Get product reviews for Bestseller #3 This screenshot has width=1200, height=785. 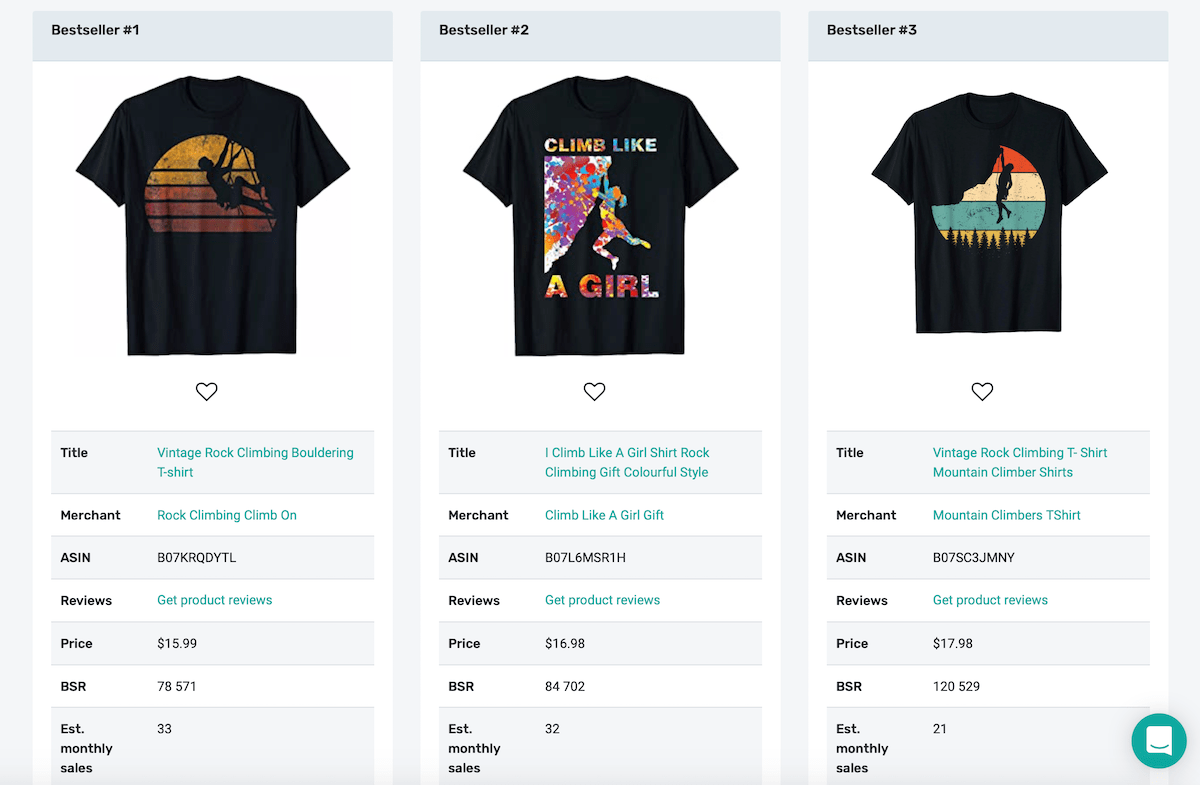990,600
